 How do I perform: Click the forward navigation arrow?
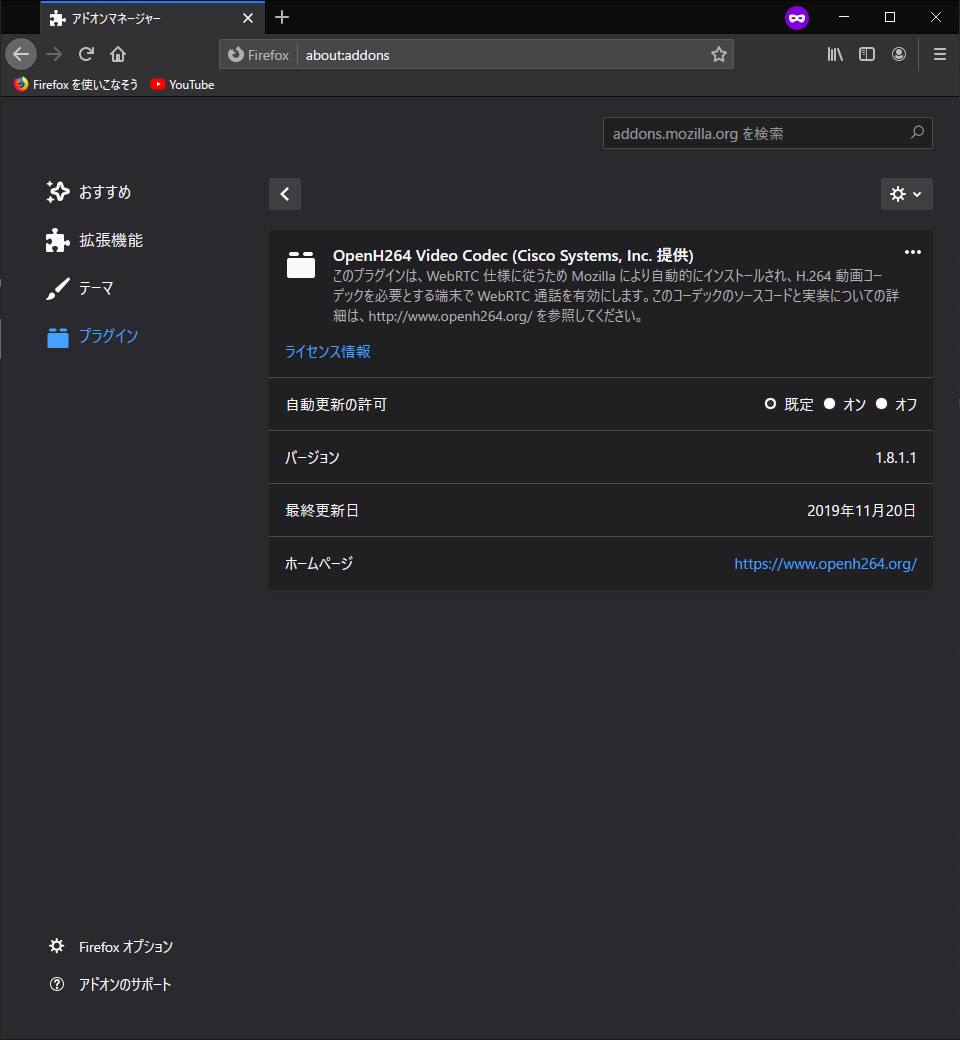point(54,54)
